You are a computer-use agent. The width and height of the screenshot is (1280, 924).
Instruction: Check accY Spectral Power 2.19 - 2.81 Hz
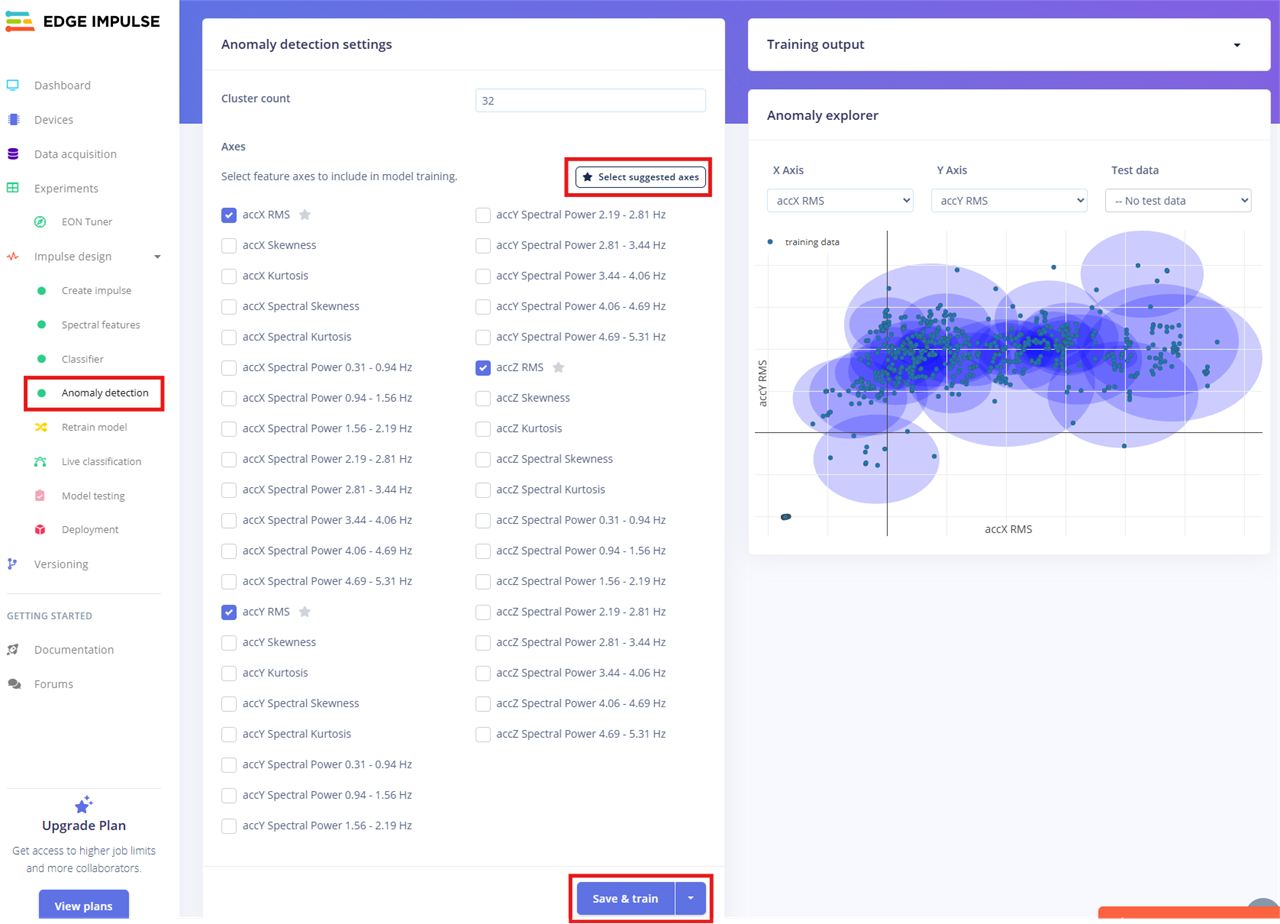pyautogui.click(x=483, y=215)
